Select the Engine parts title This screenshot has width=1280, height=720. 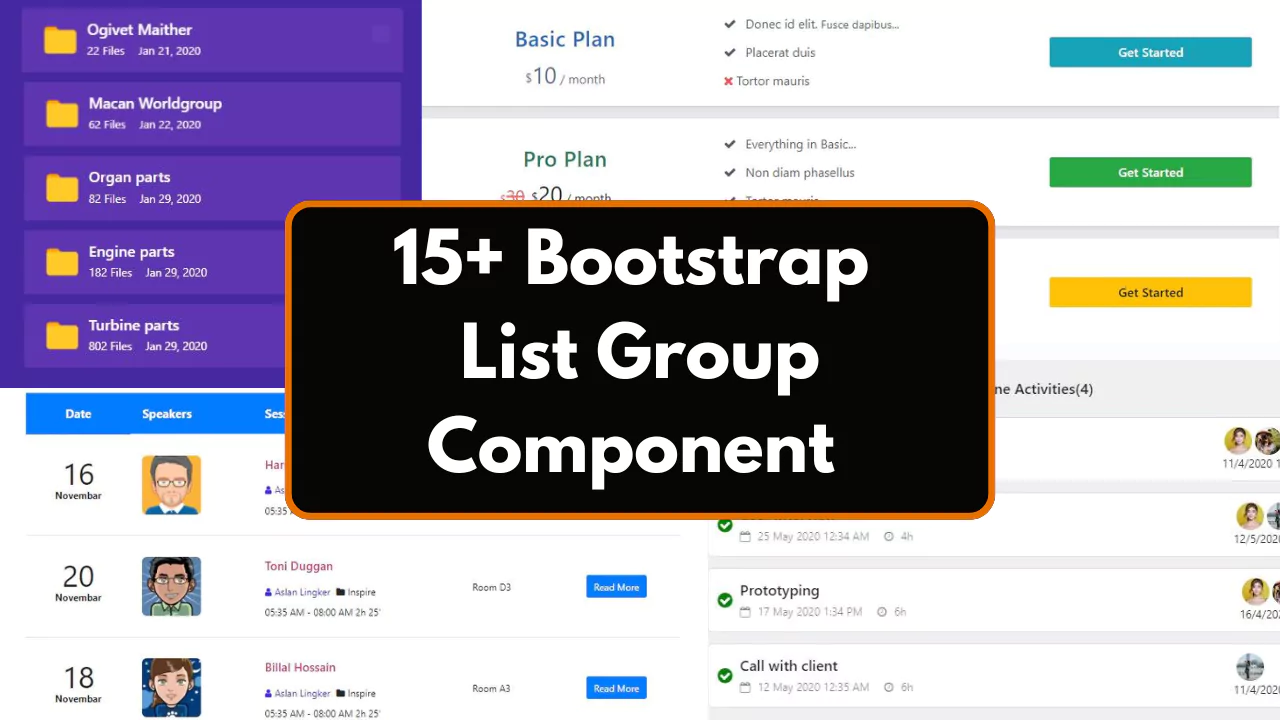[x=131, y=252]
